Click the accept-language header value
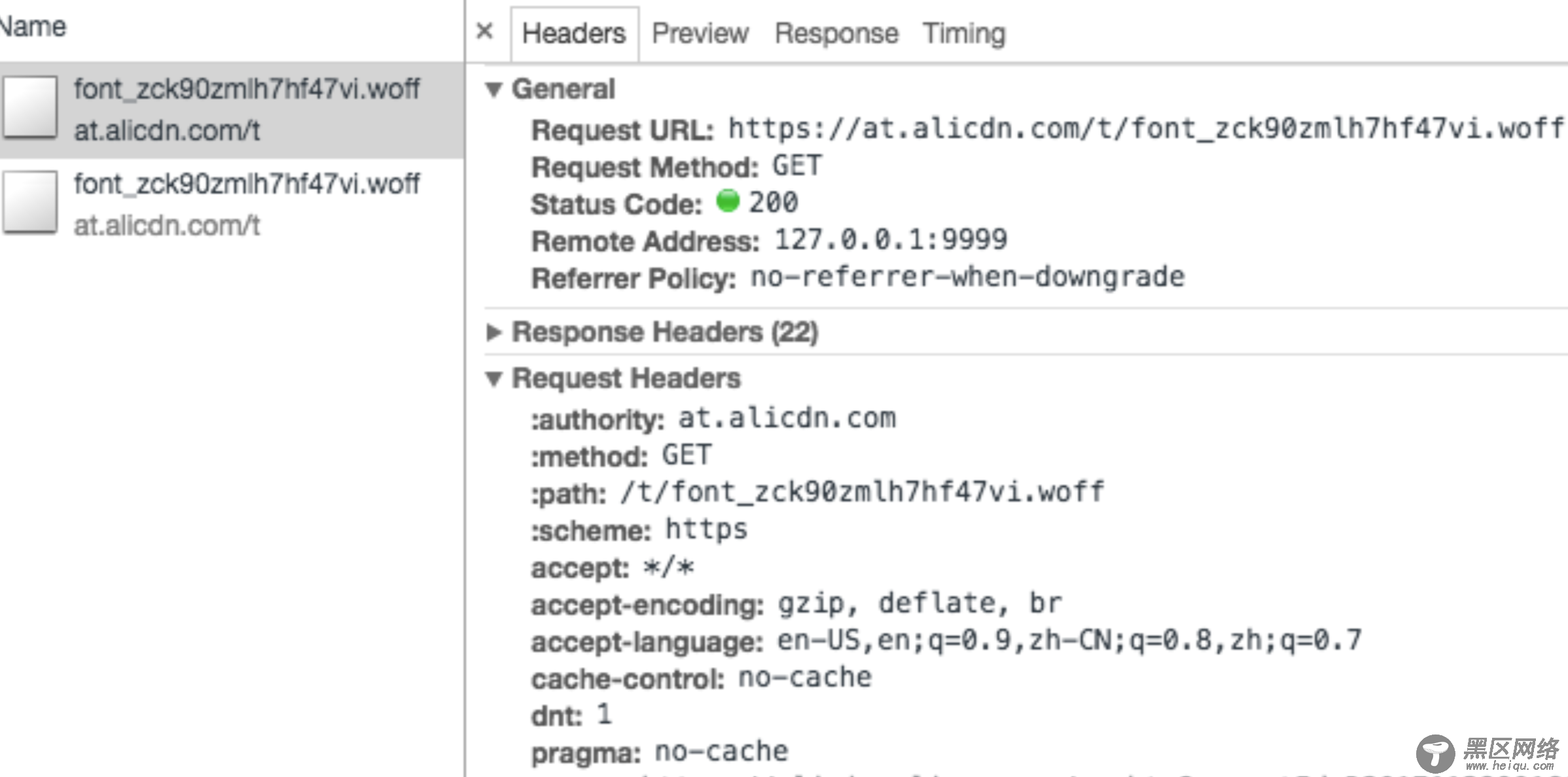Image resolution: width=1568 pixels, height=777 pixels. pyautogui.click(x=1069, y=640)
